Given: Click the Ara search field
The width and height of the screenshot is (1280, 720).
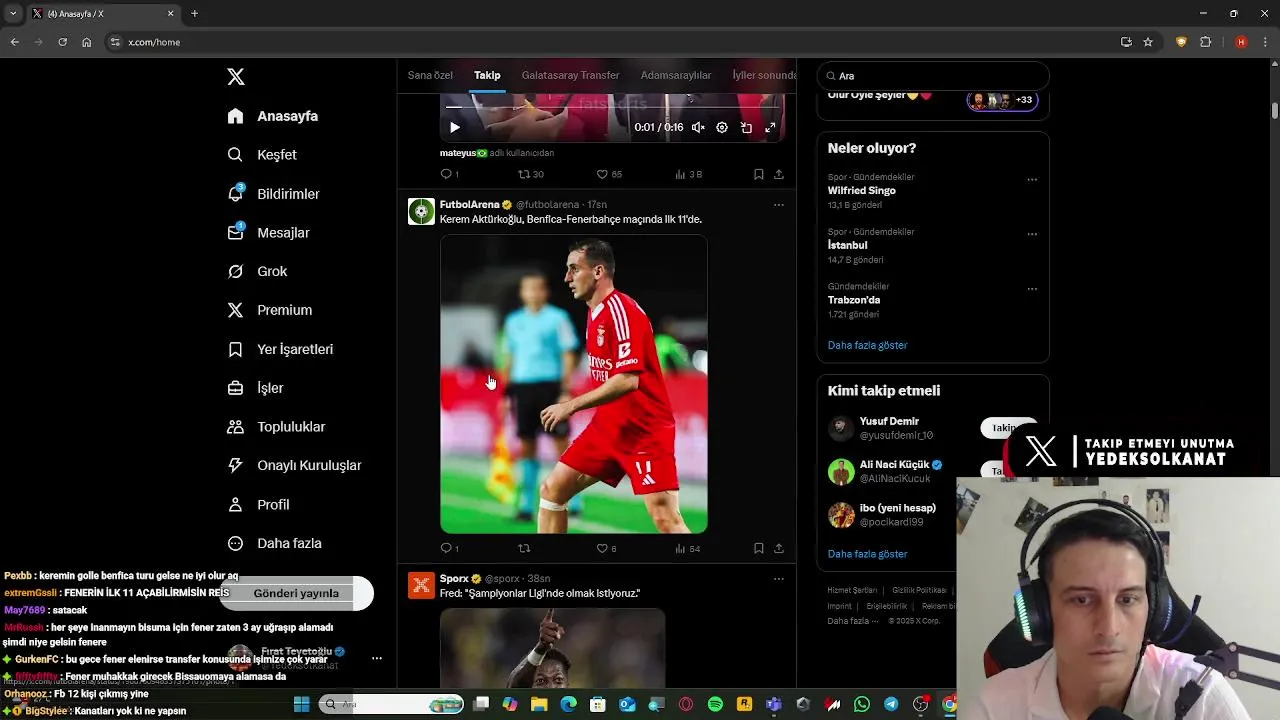Looking at the screenshot, I should click(x=933, y=76).
